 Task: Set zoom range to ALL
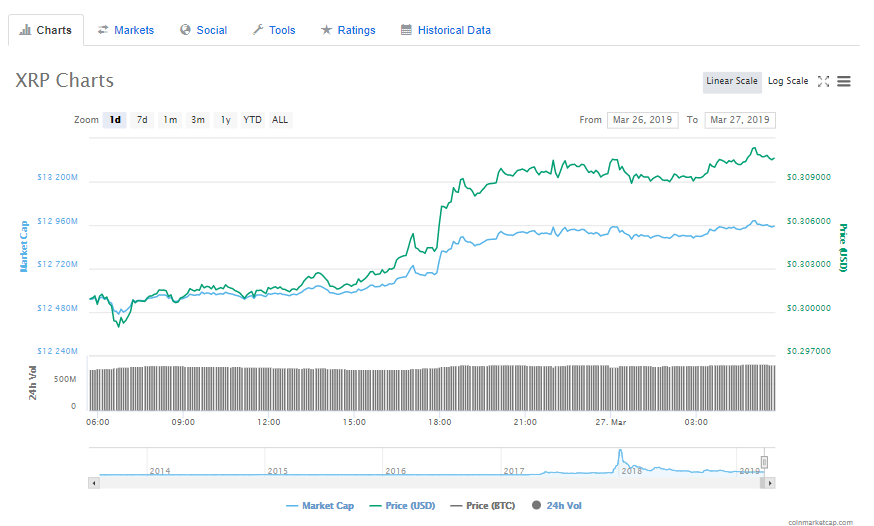tap(280, 120)
